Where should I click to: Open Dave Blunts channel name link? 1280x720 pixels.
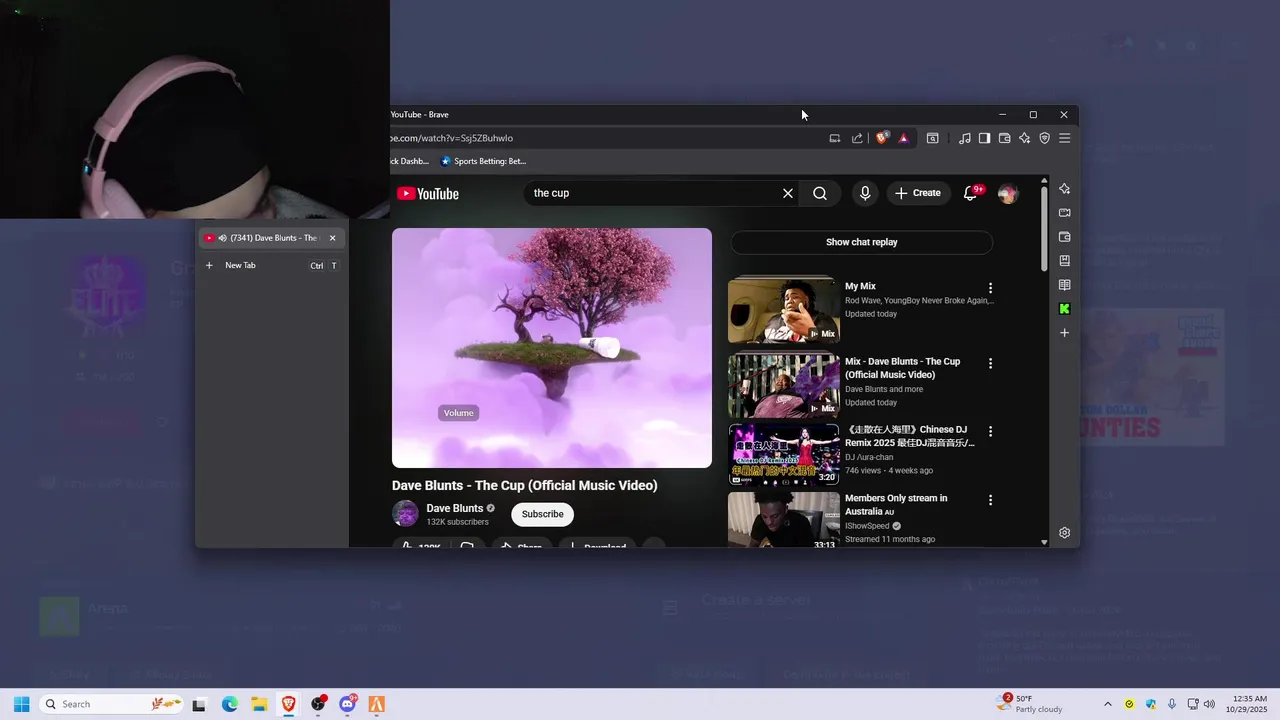point(454,508)
